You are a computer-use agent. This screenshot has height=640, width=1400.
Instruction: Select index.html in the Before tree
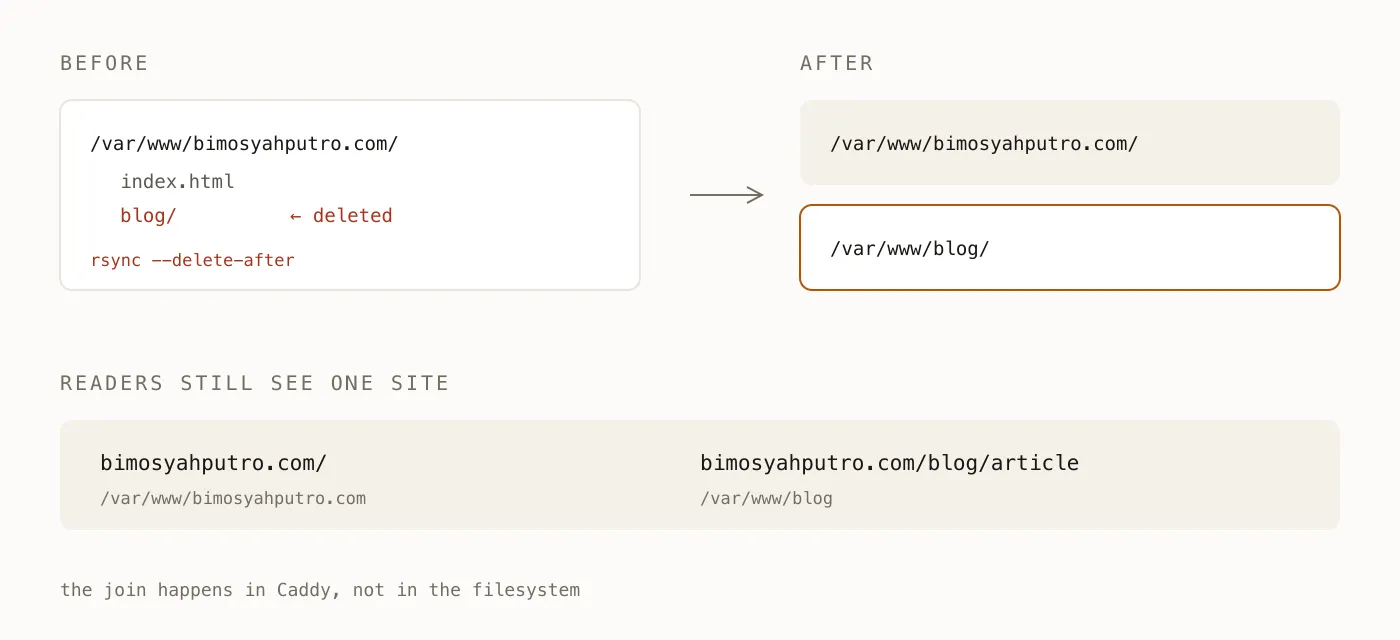(x=178, y=181)
